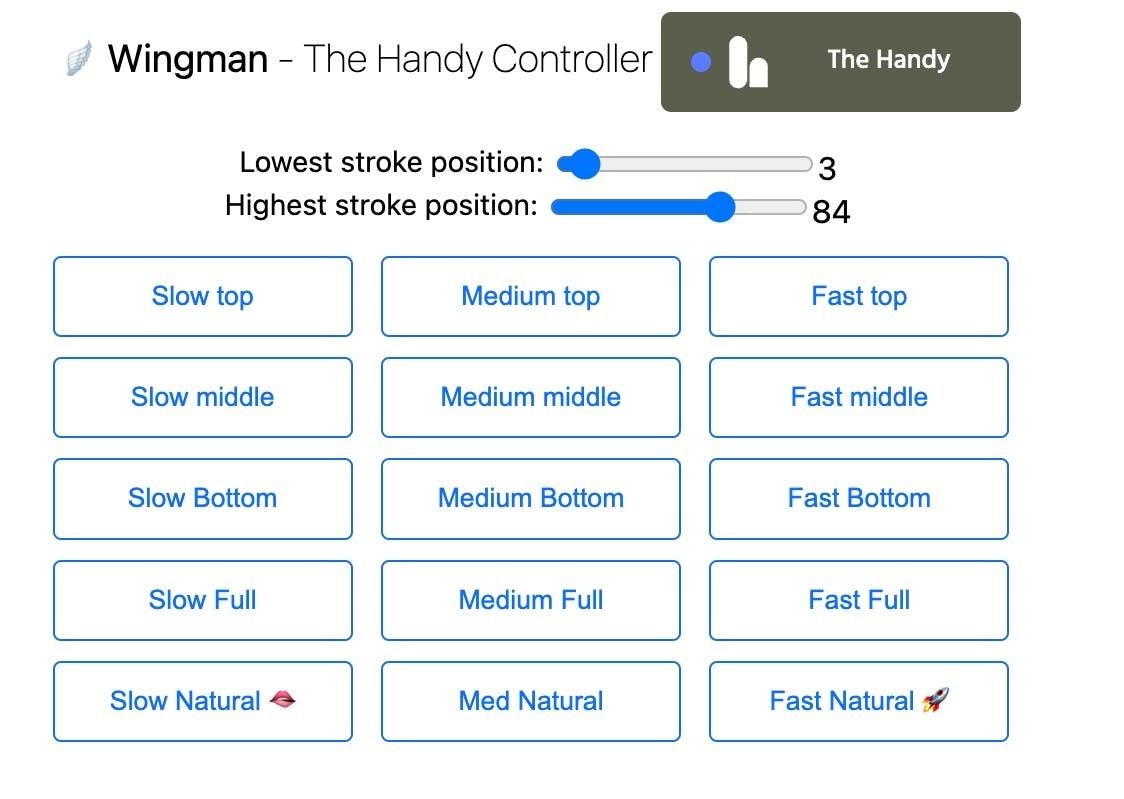
Task: Click the Highest stroke position slider
Action: pos(719,207)
